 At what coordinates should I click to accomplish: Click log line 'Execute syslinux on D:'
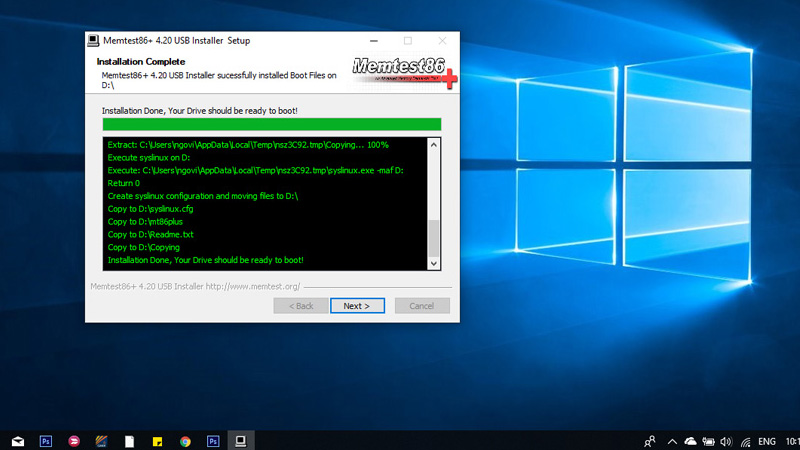pyautogui.click(x=148, y=157)
